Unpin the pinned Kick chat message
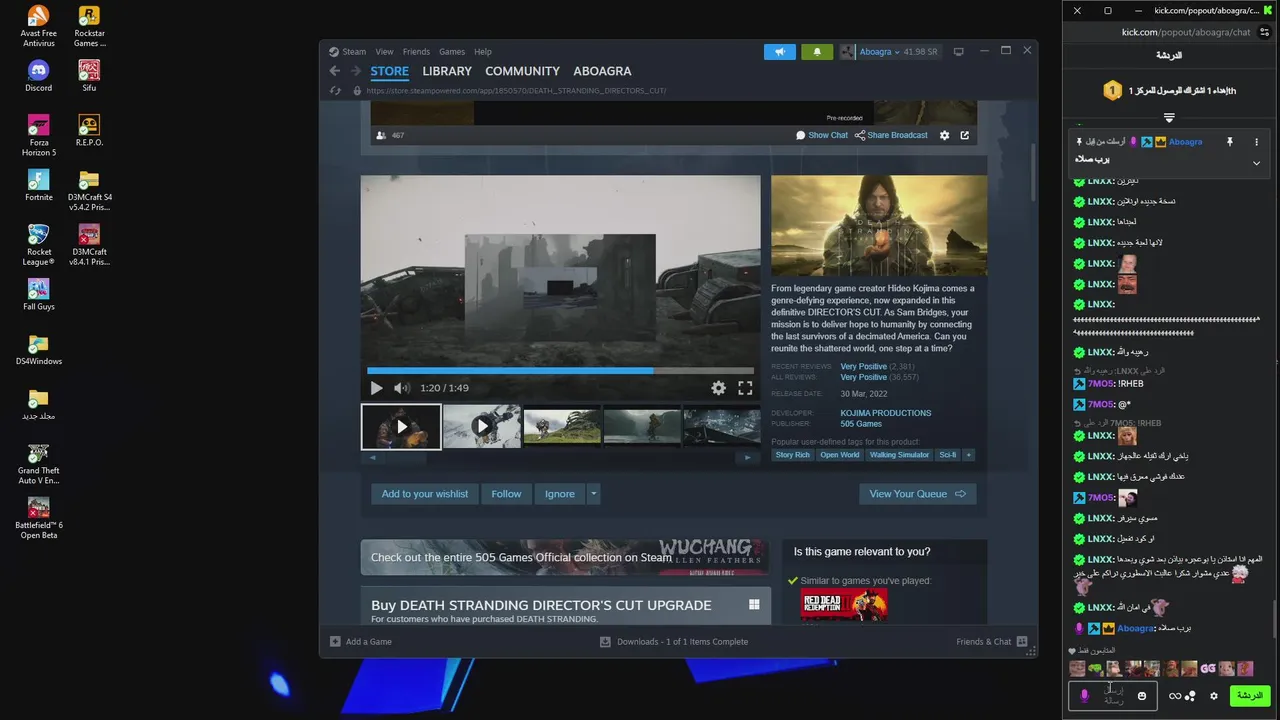This screenshot has width=1280, height=720. click(1230, 142)
